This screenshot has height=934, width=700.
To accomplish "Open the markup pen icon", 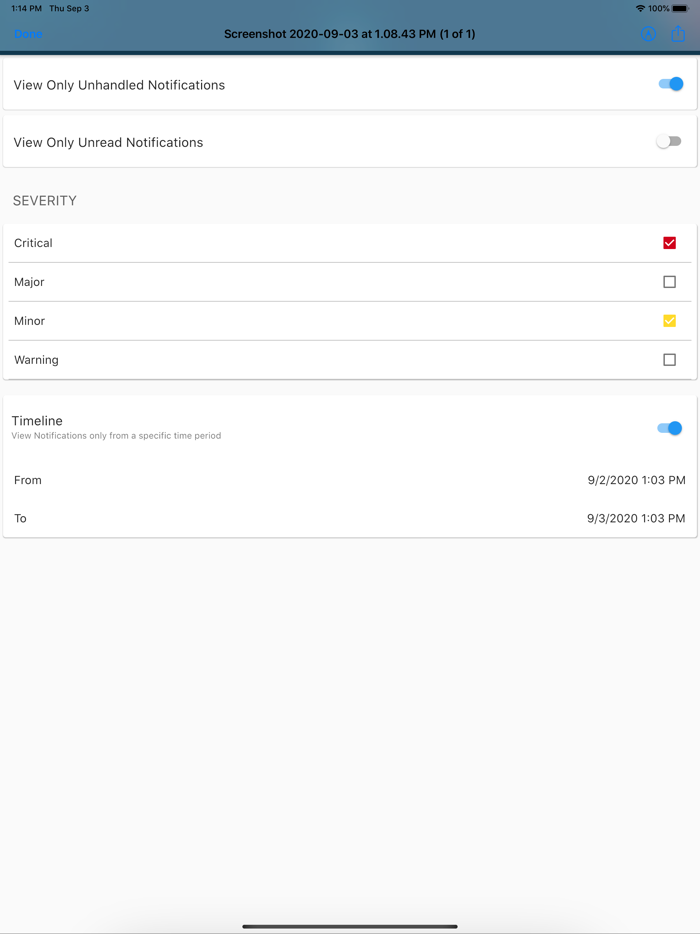I will 648,34.
